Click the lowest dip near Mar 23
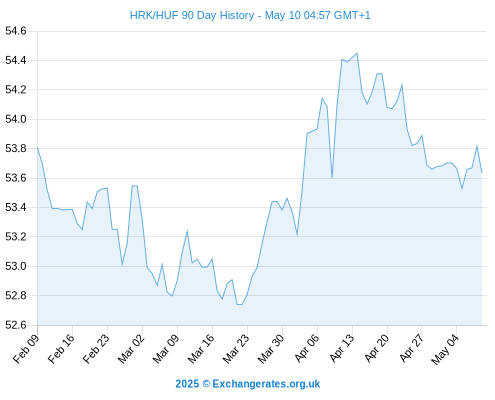Image resolution: width=495 pixels, height=400 pixels. pyautogui.click(x=239, y=304)
